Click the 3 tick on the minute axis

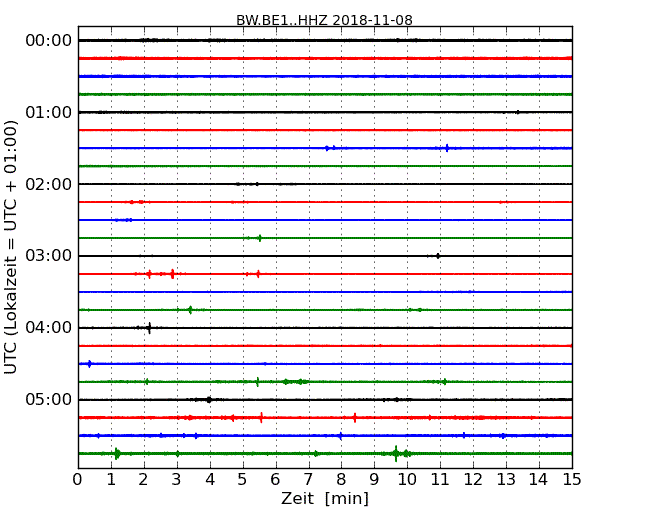pyautogui.click(x=177, y=480)
